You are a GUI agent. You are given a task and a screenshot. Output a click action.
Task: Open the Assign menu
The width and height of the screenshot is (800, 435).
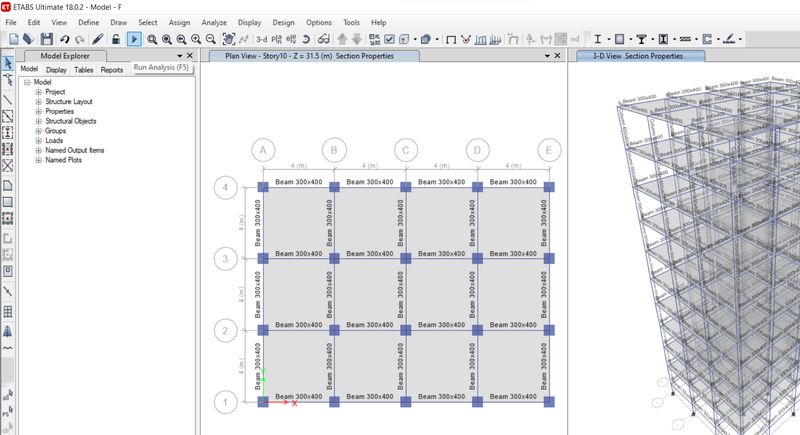pyautogui.click(x=179, y=22)
